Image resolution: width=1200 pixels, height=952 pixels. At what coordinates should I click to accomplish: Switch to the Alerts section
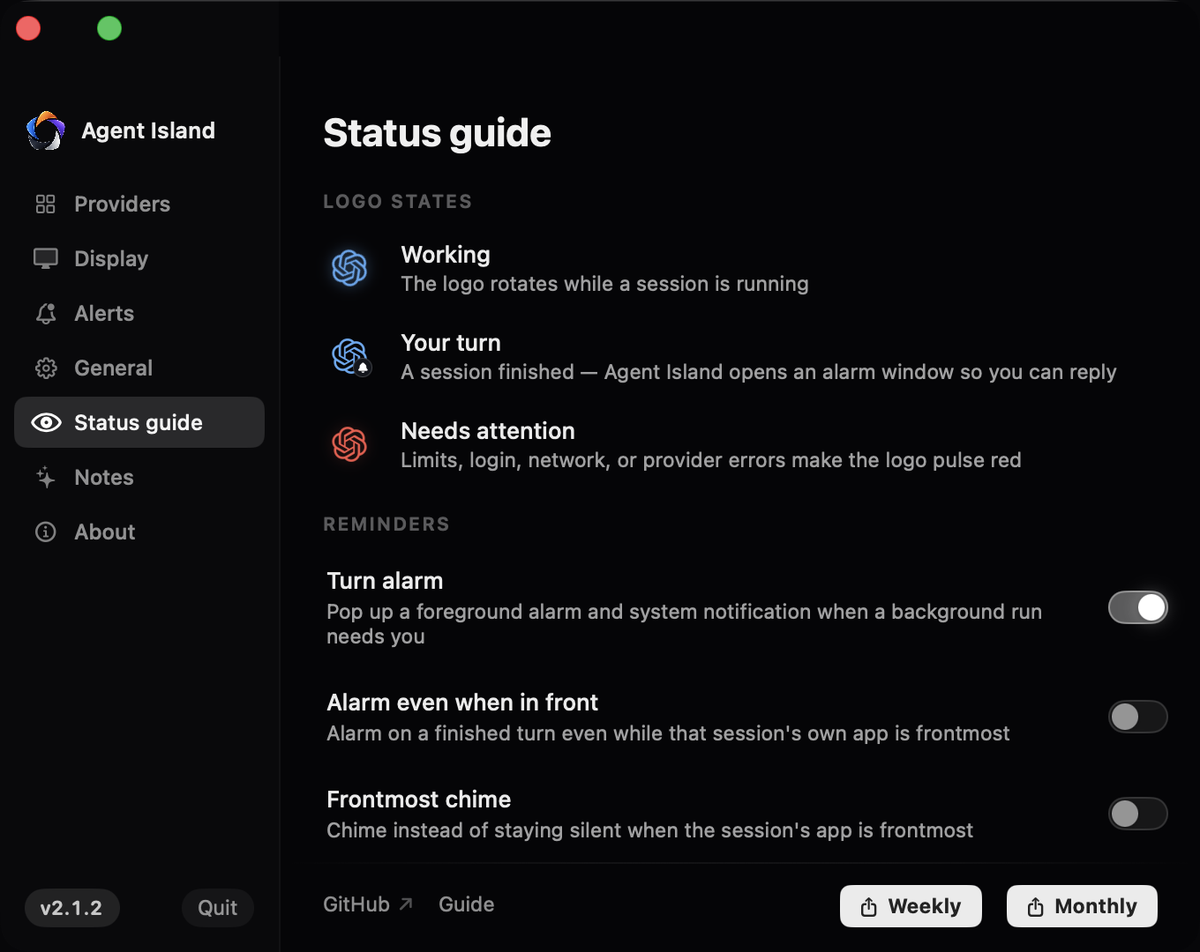(x=139, y=314)
